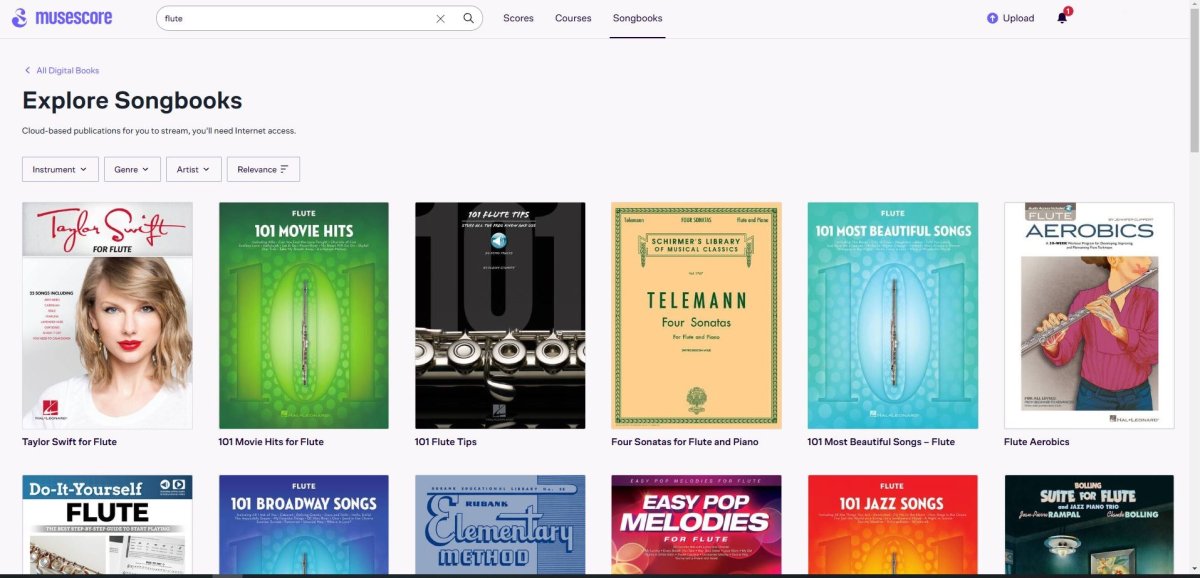
Task: Click the Taylor Swift for Flute title
Action: (x=69, y=442)
